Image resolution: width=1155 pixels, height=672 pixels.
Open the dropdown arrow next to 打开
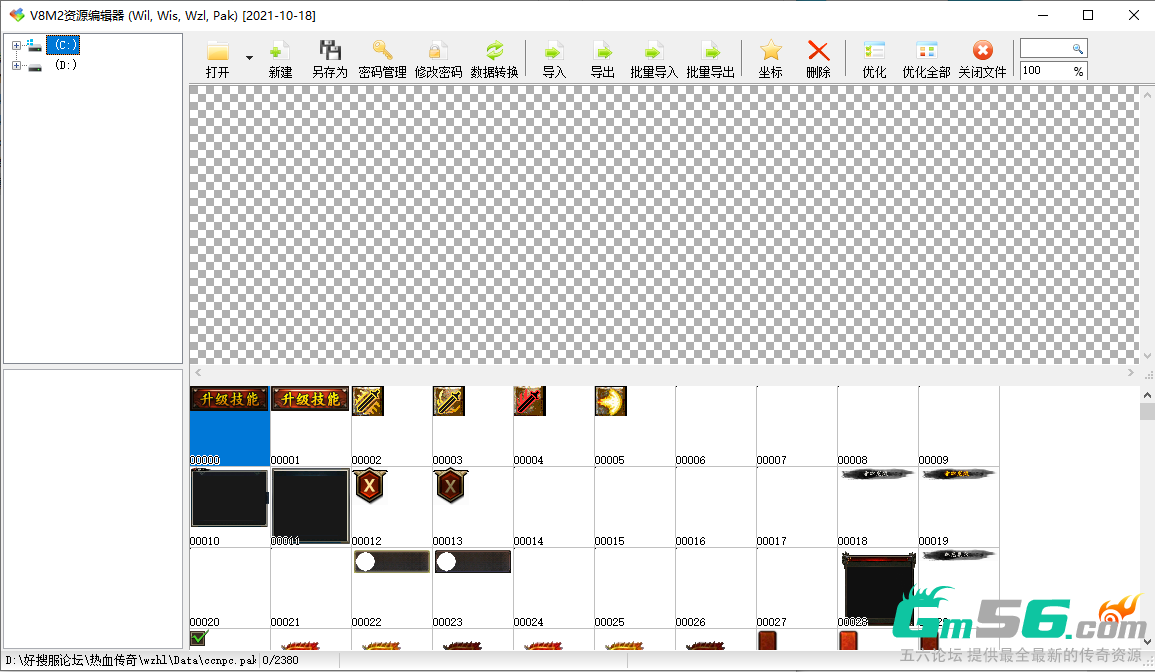249,57
